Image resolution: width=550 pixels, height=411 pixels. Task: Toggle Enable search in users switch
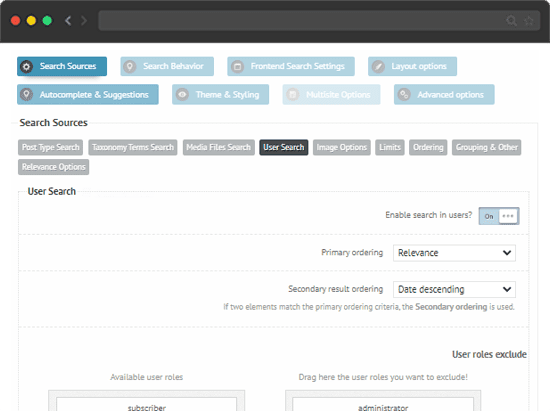pyautogui.click(x=499, y=216)
